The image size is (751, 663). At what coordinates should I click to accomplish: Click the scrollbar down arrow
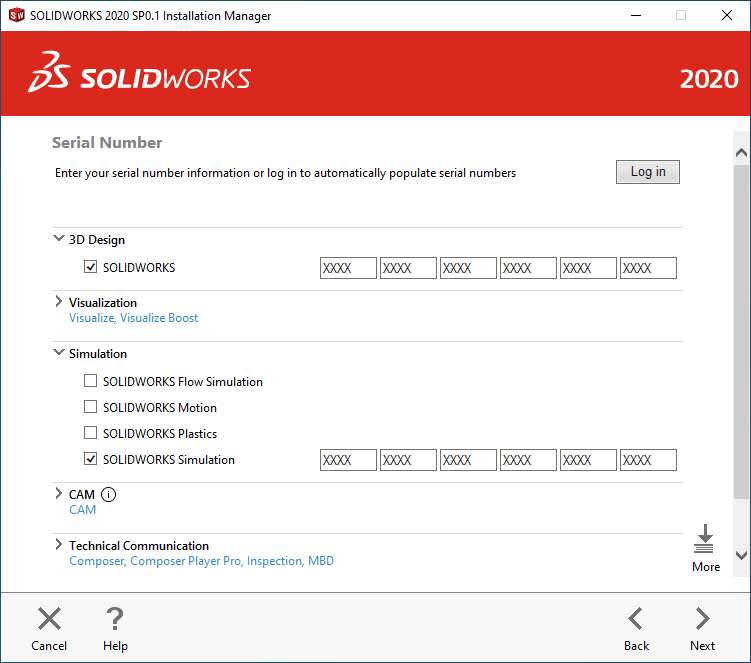[x=741, y=555]
